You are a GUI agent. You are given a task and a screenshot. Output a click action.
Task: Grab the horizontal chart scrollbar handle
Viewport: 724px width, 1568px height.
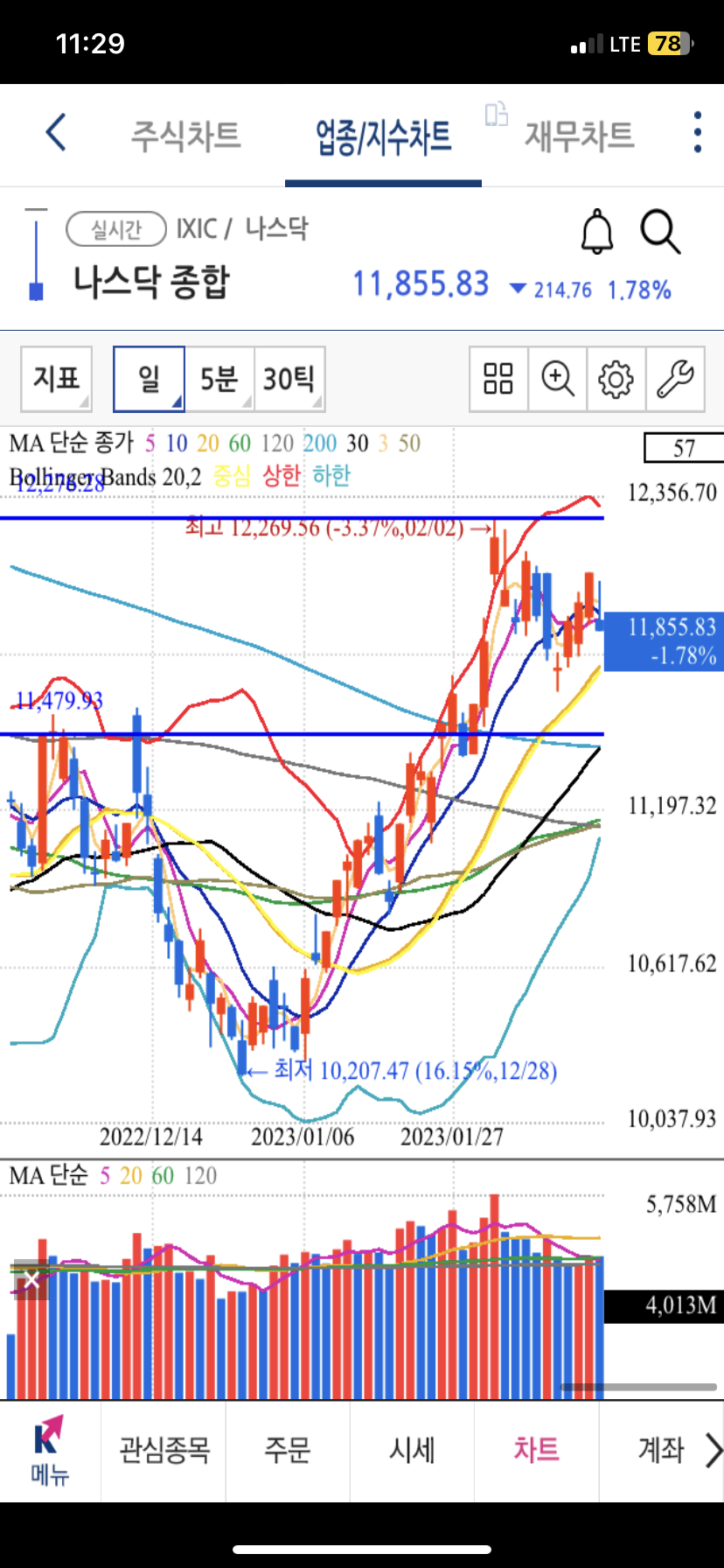point(638,1387)
